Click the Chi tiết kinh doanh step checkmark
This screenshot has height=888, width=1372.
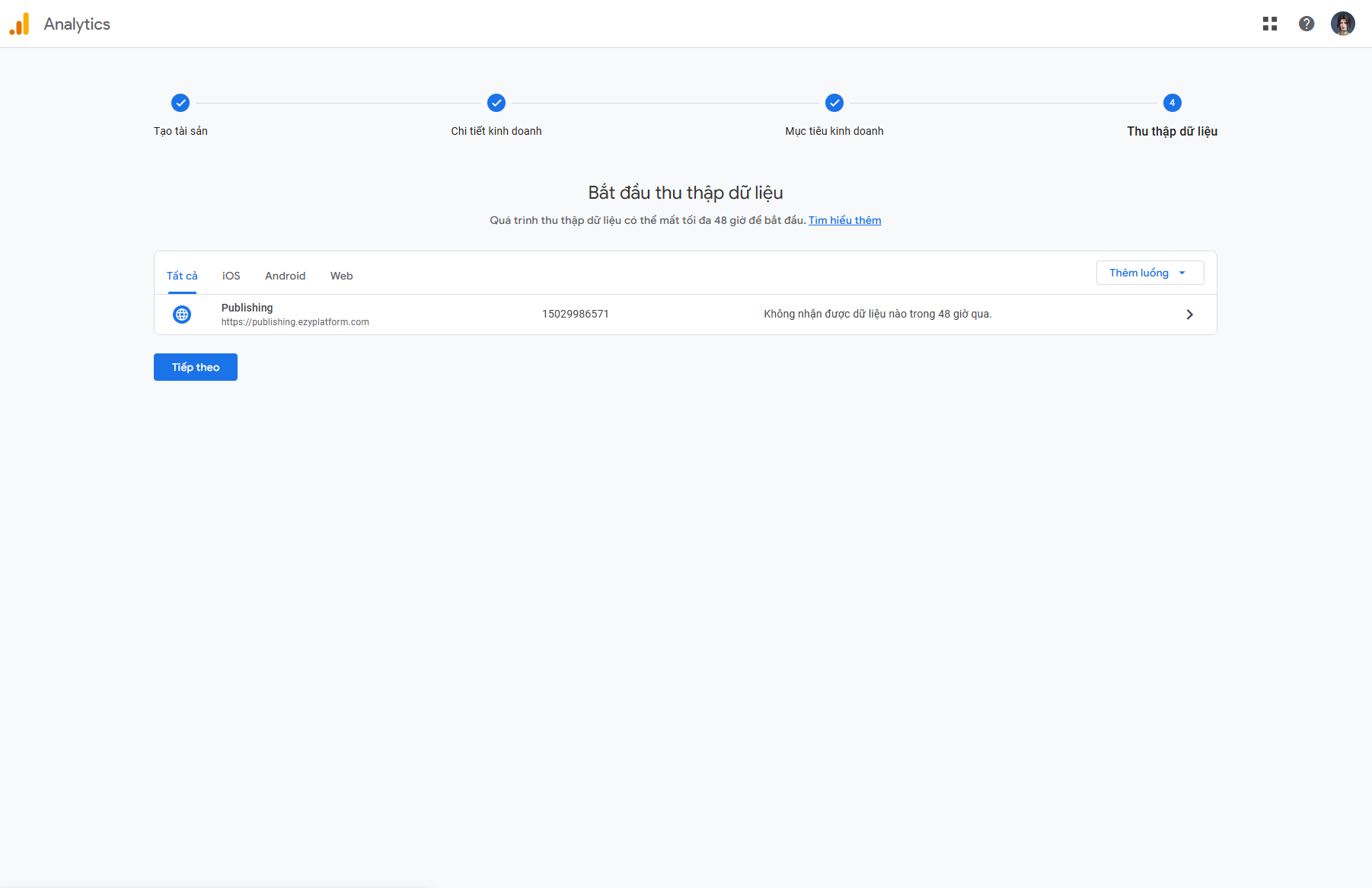(x=496, y=103)
